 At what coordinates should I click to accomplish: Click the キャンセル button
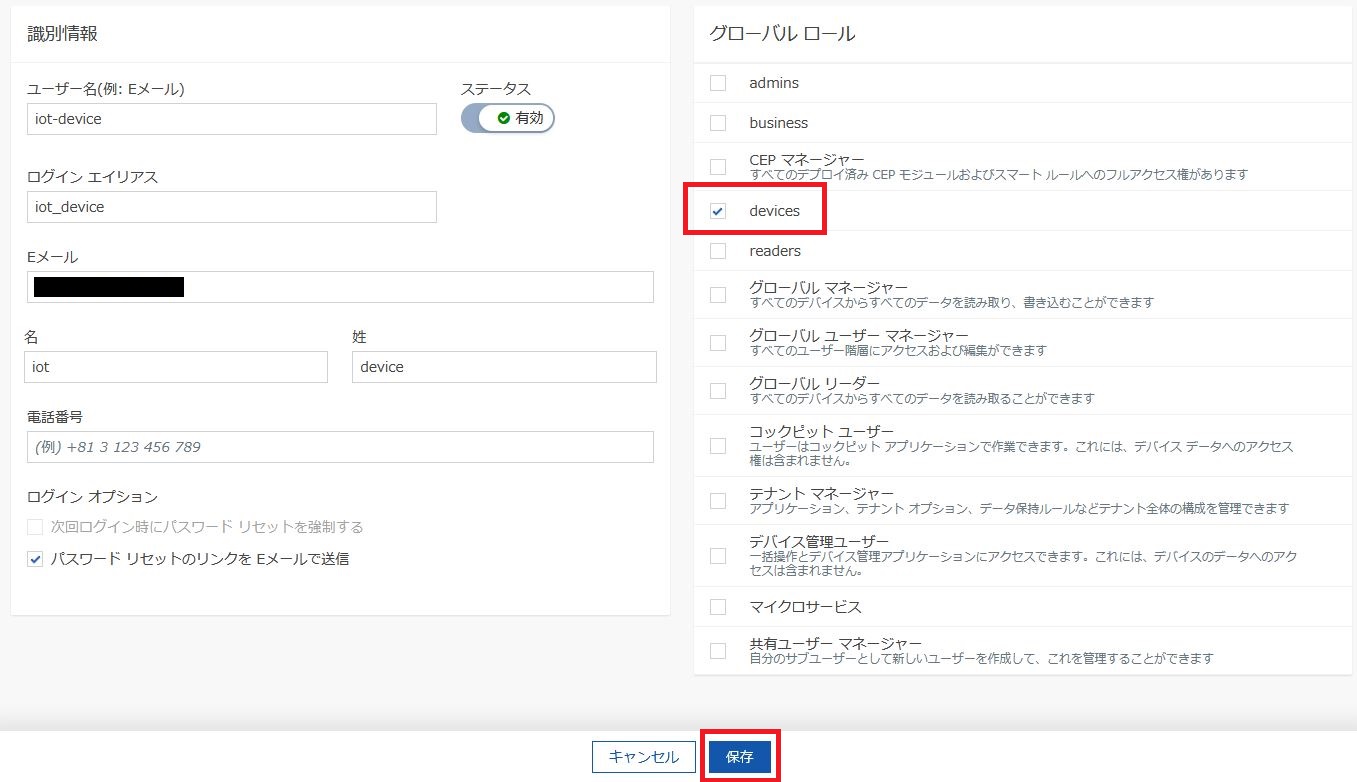pos(644,757)
